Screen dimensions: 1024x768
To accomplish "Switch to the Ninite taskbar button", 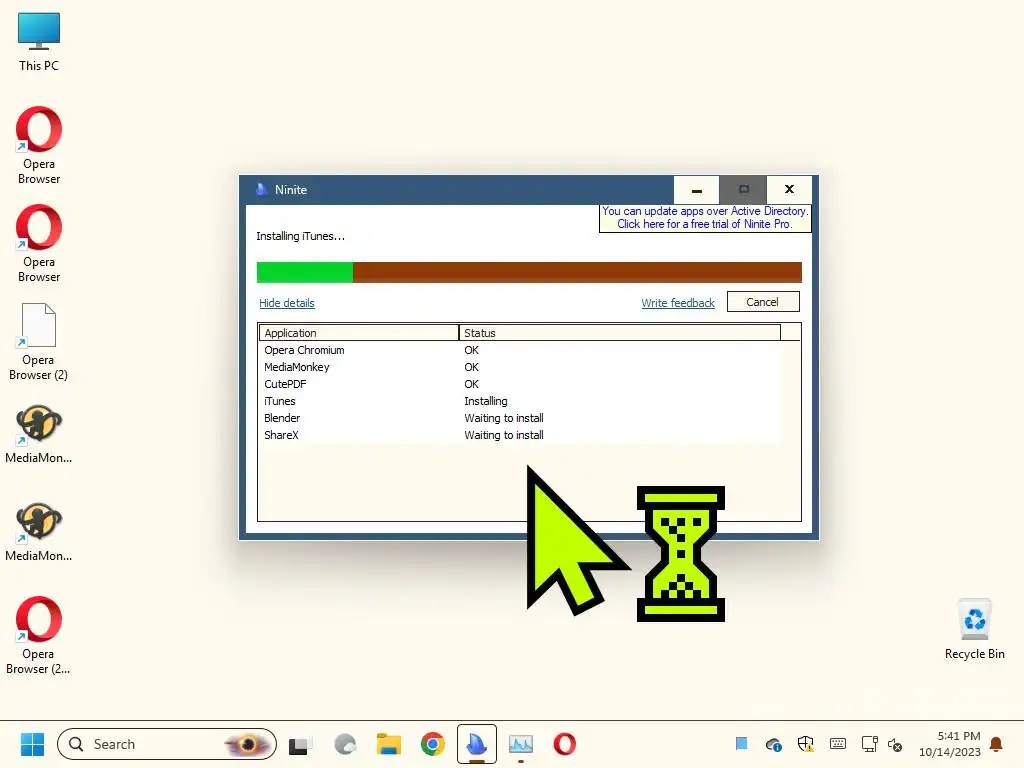I will tap(477, 744).
